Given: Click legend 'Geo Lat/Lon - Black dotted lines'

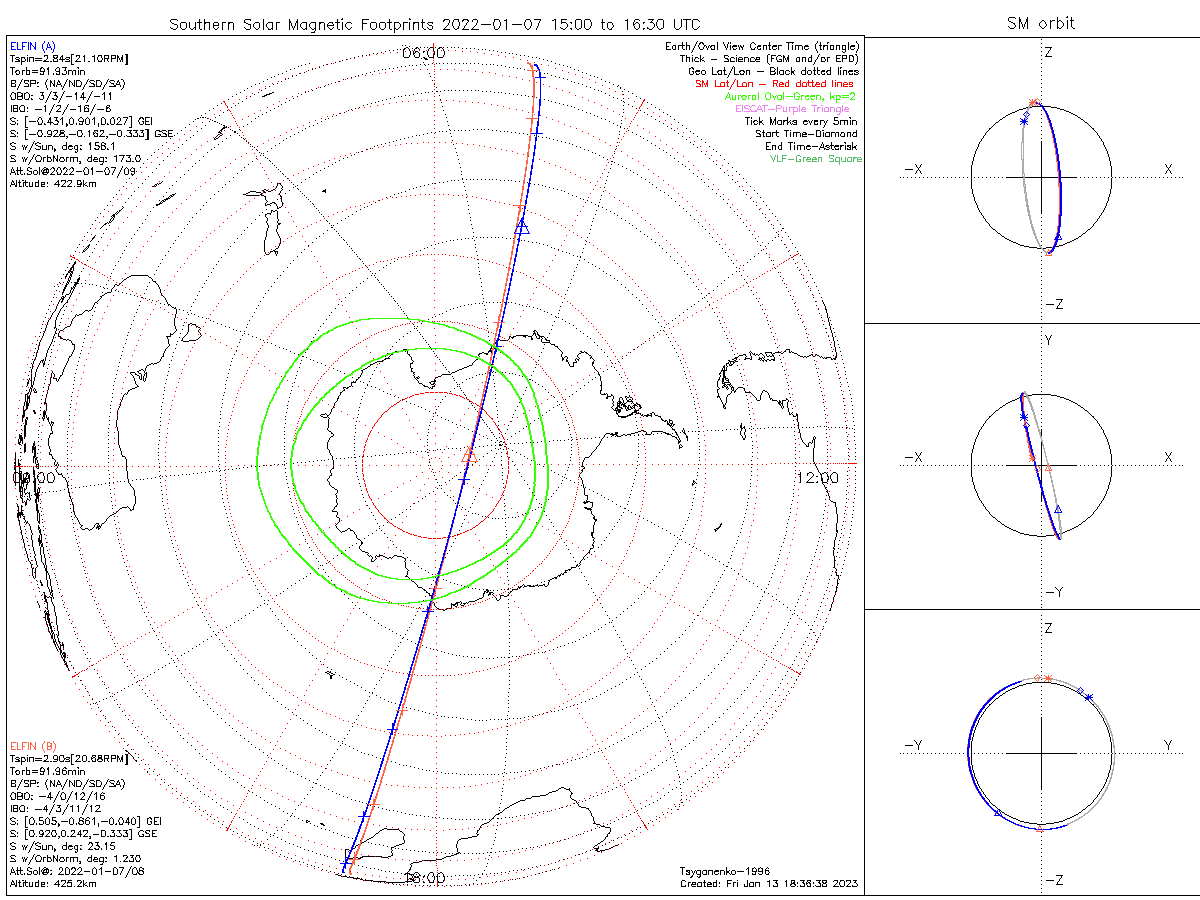Looking at the screenshot, I should pyautogui.click(x=772, y=72).
